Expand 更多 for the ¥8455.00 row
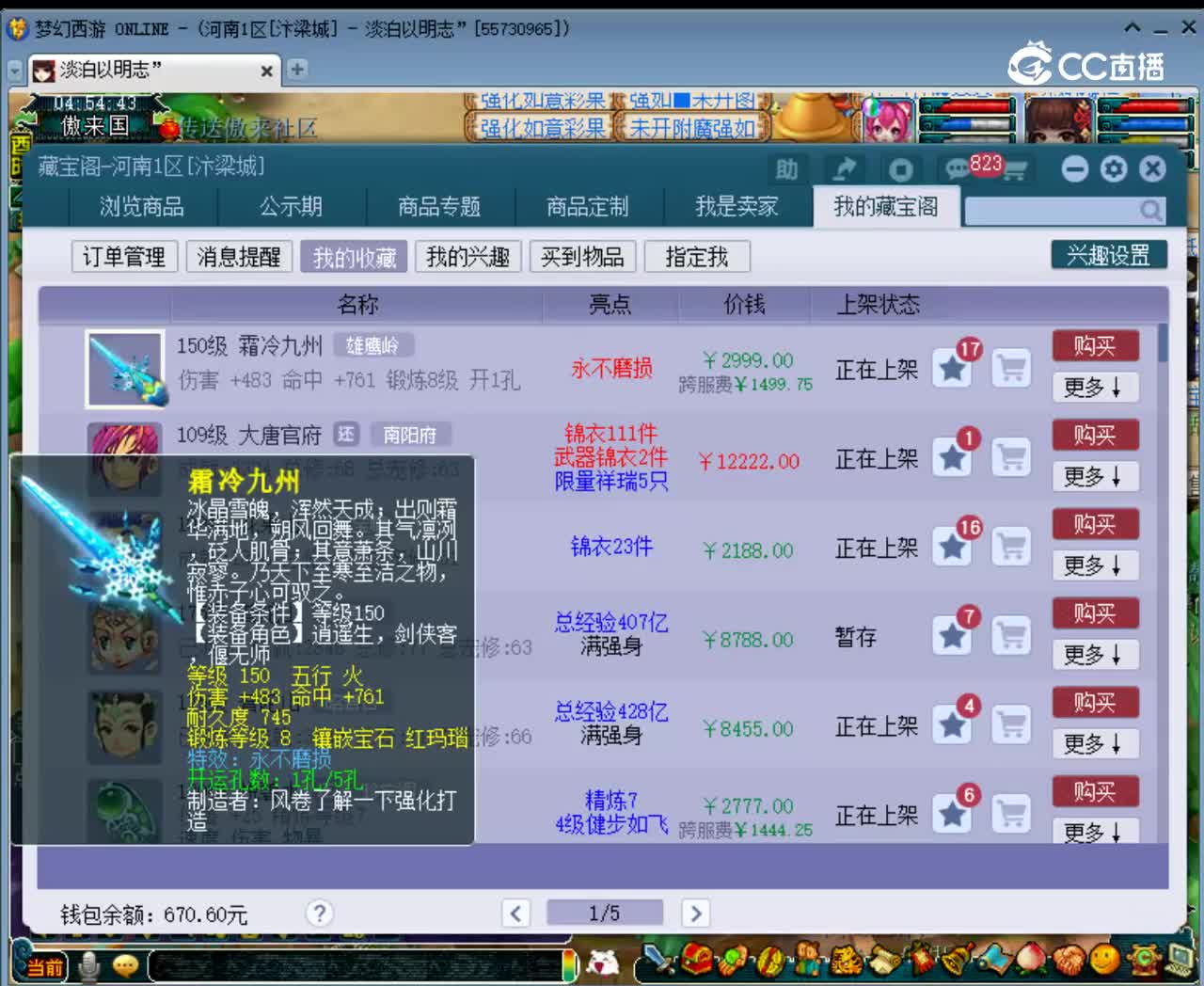The width and height of the screenshot is (1204, 986). 1095,743
